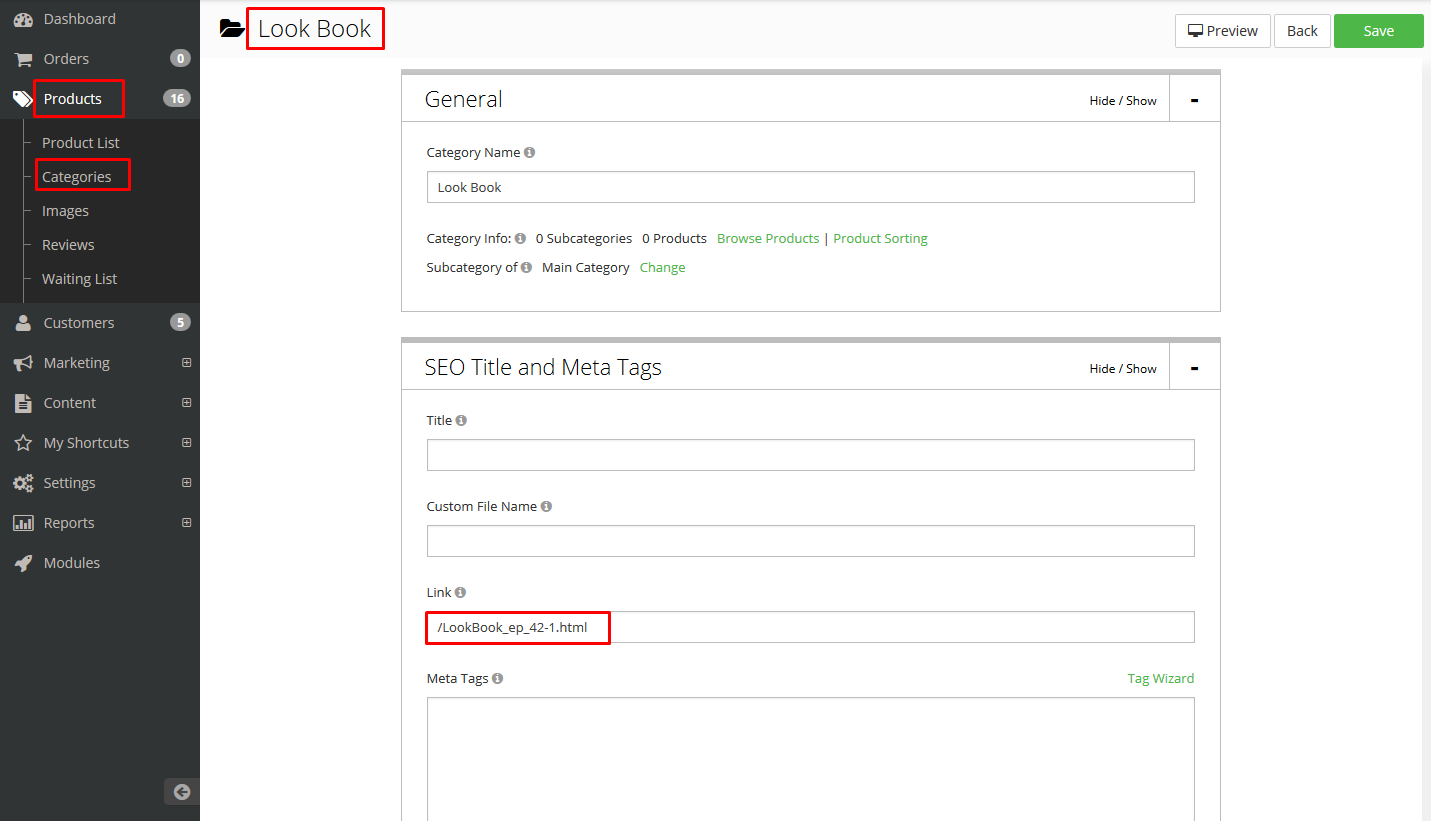
Task: Click the Orders shopping cart icon
Action: [x=23, y=59]
